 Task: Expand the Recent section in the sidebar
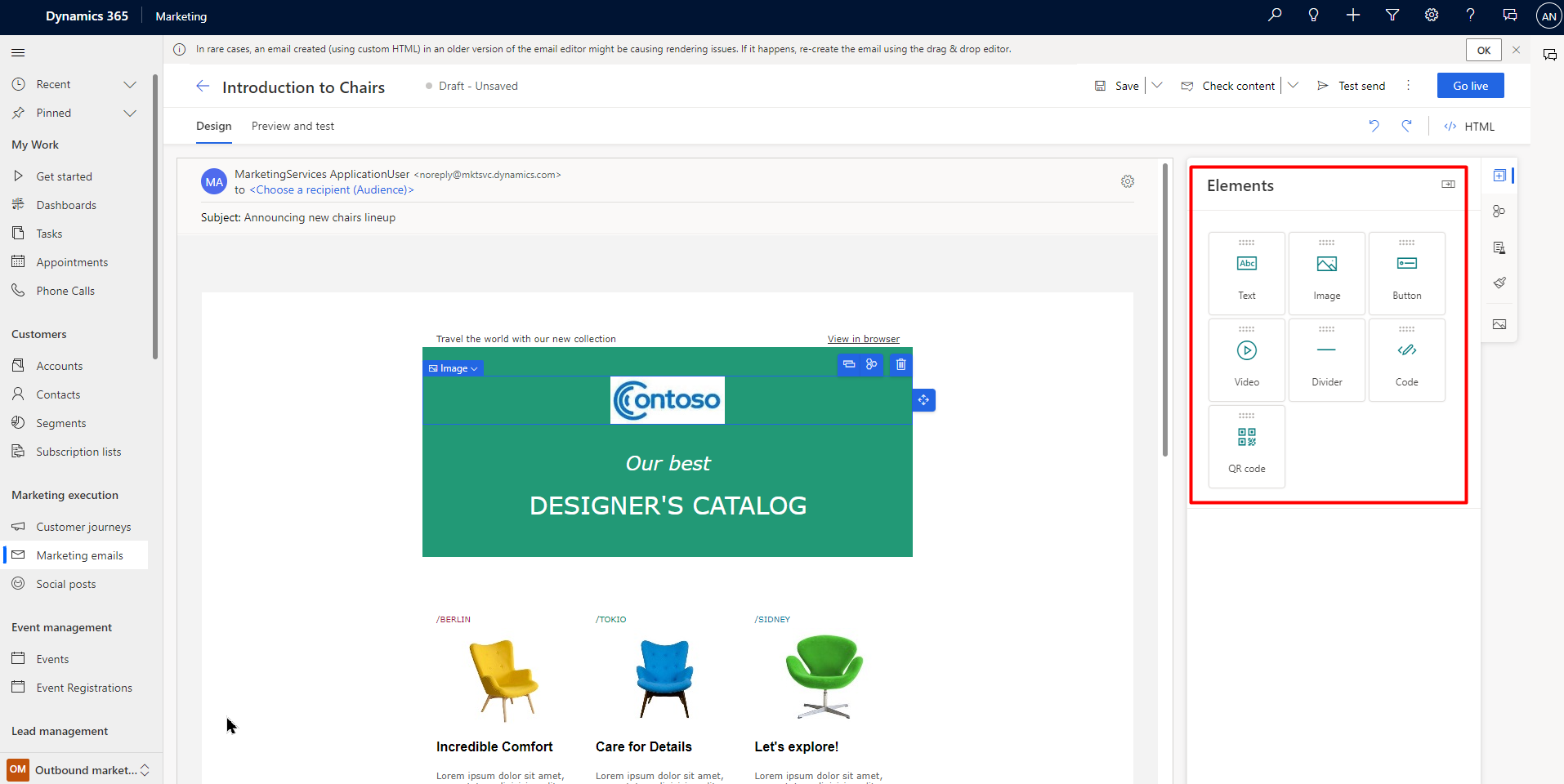(x=130, y=84)
